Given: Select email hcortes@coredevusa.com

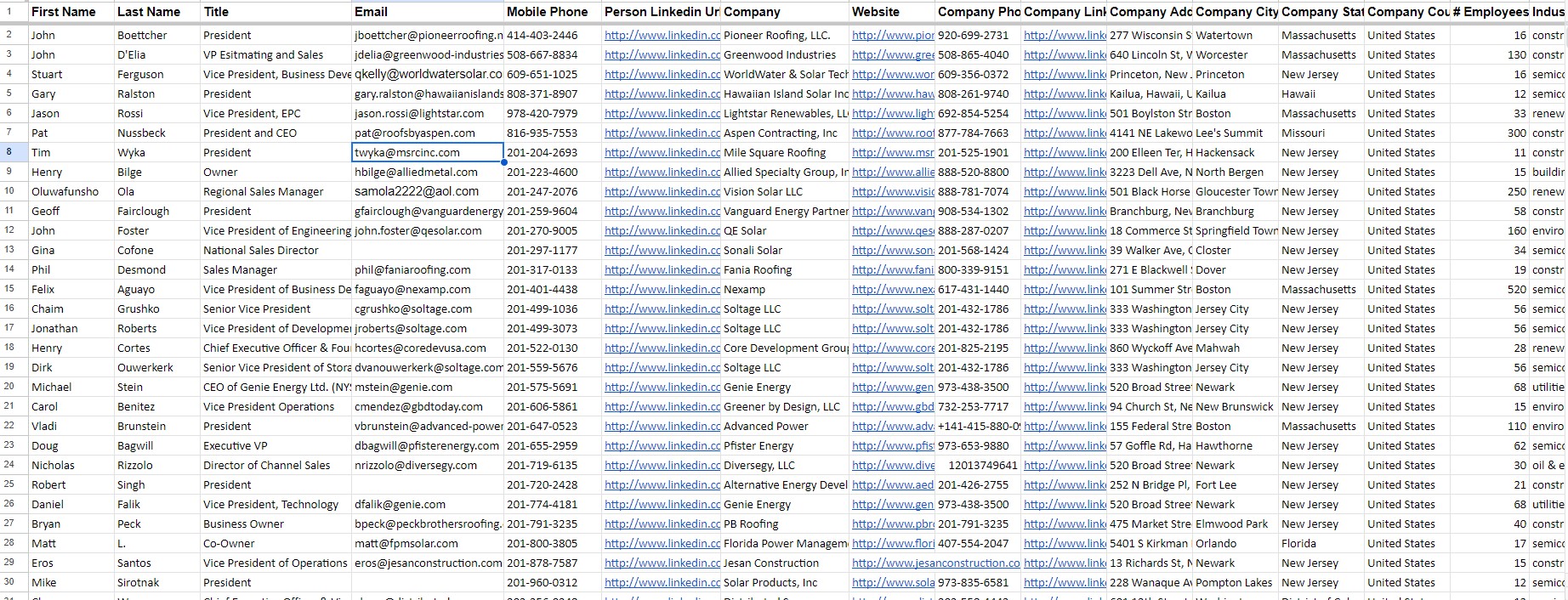Looking at the screenshot, I should pos(428,348).
